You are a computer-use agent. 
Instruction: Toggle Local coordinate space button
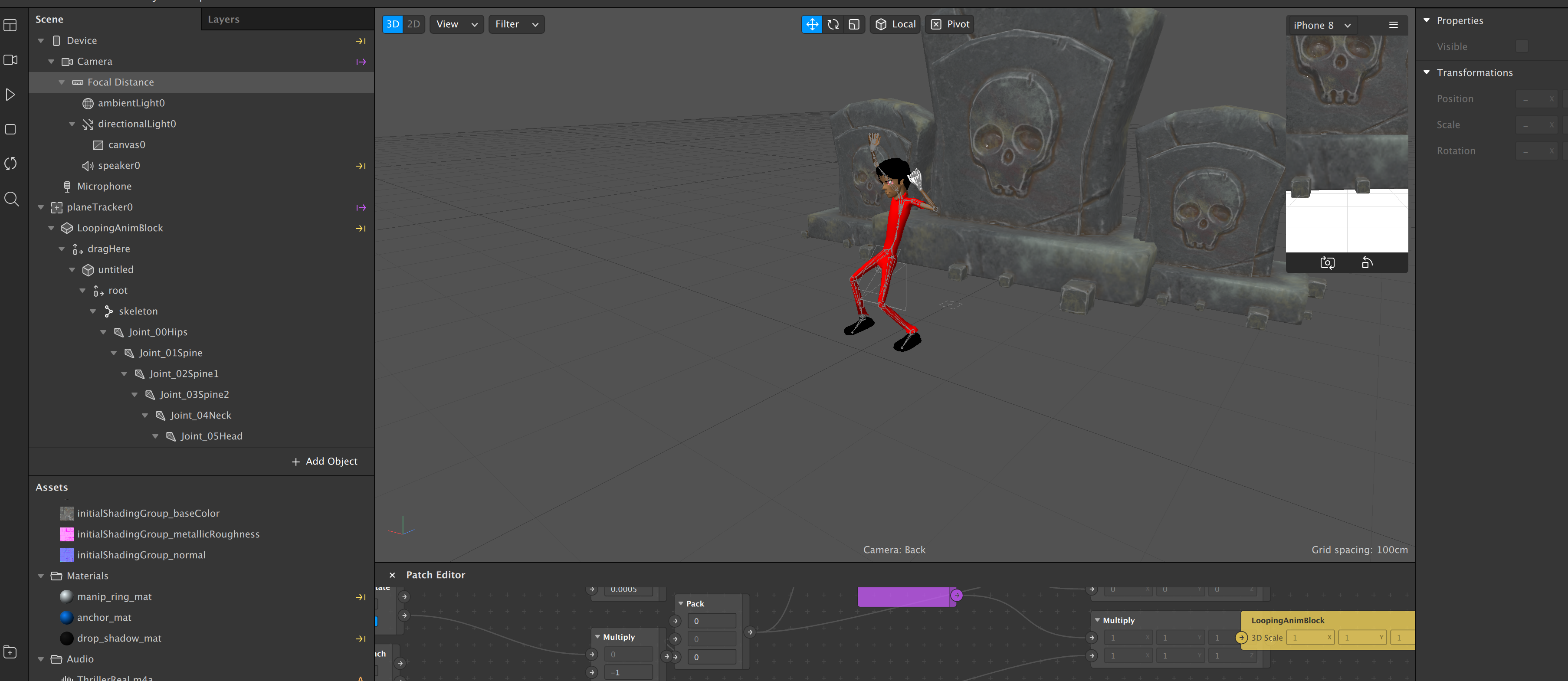895,24
